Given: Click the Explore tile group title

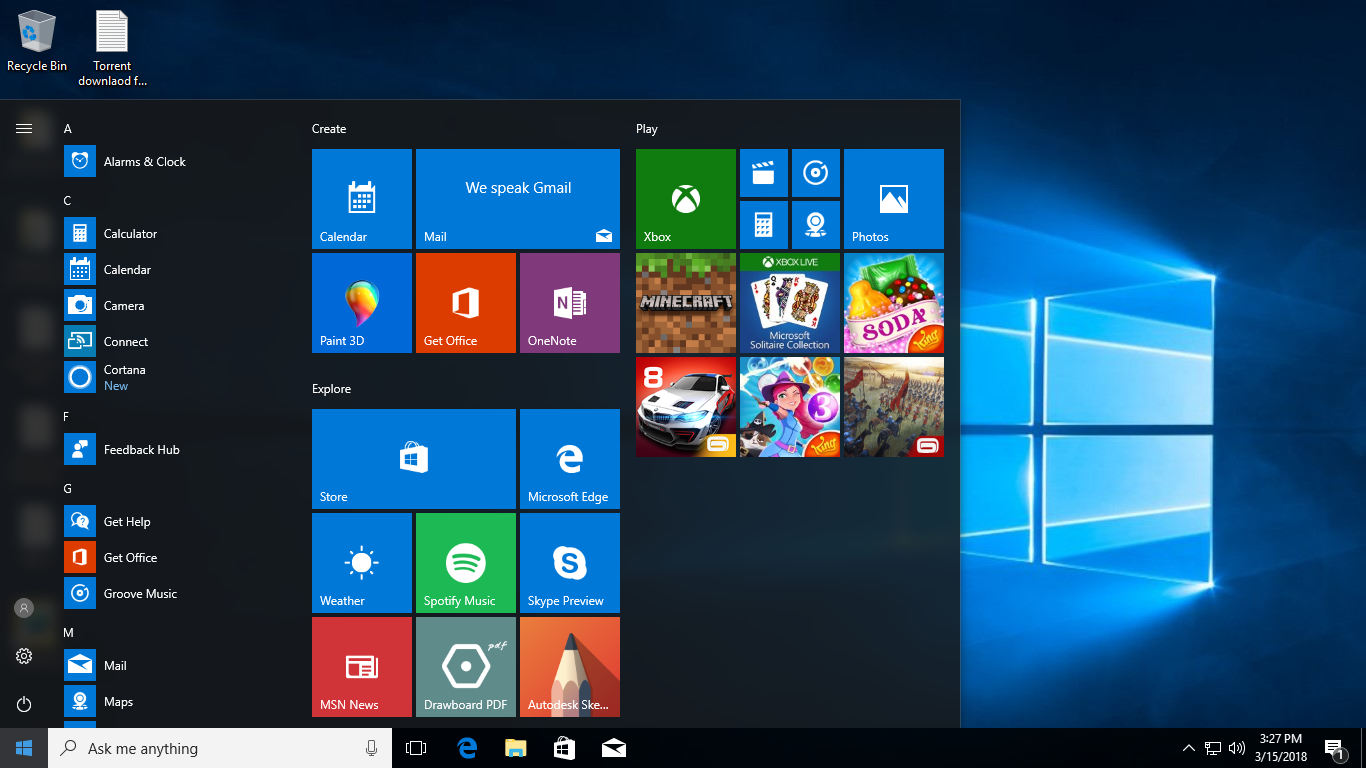Looking at the screenshot, I should click(331, 389).
